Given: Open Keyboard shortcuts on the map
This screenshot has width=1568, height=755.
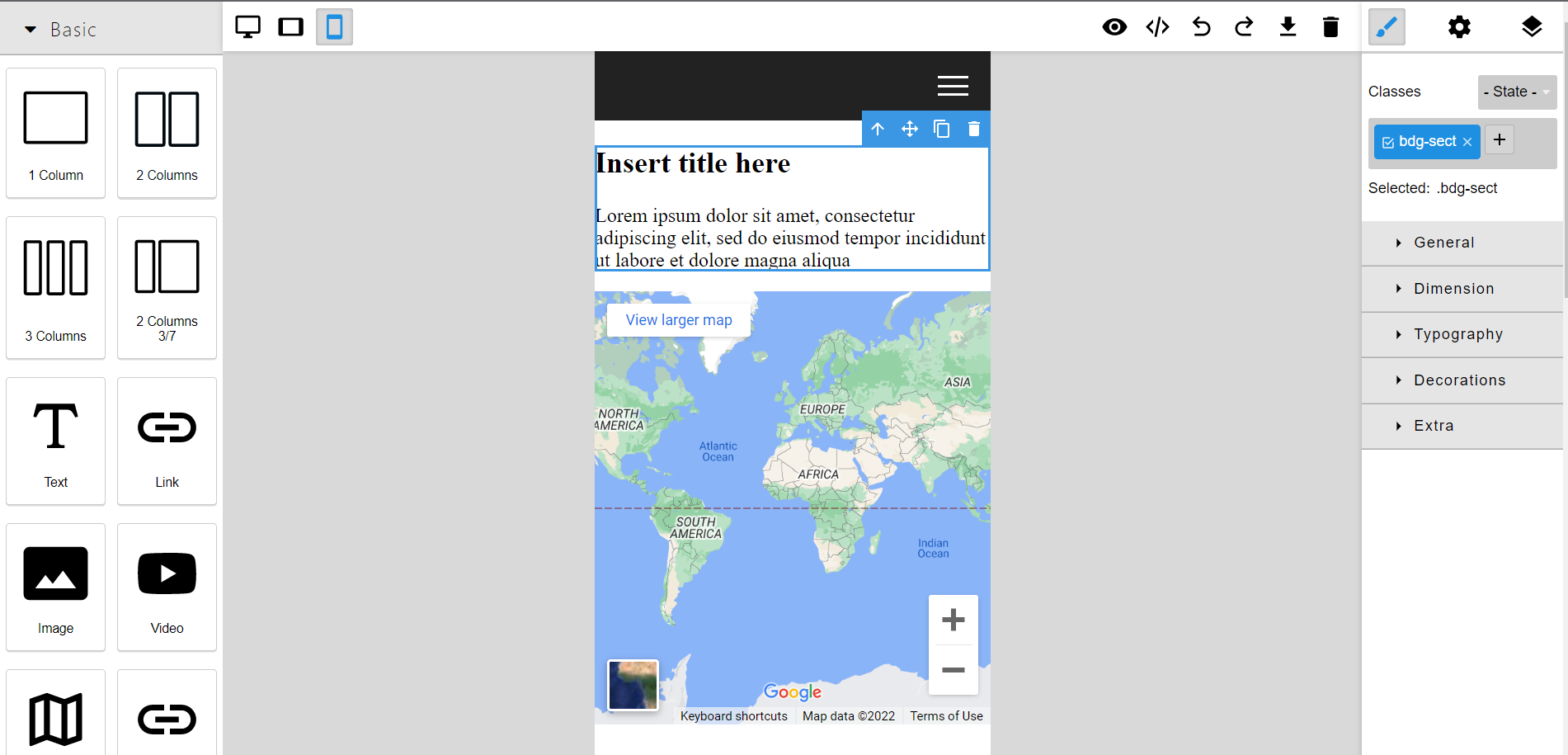Looking at the screenshot, I should pos(734,716).
